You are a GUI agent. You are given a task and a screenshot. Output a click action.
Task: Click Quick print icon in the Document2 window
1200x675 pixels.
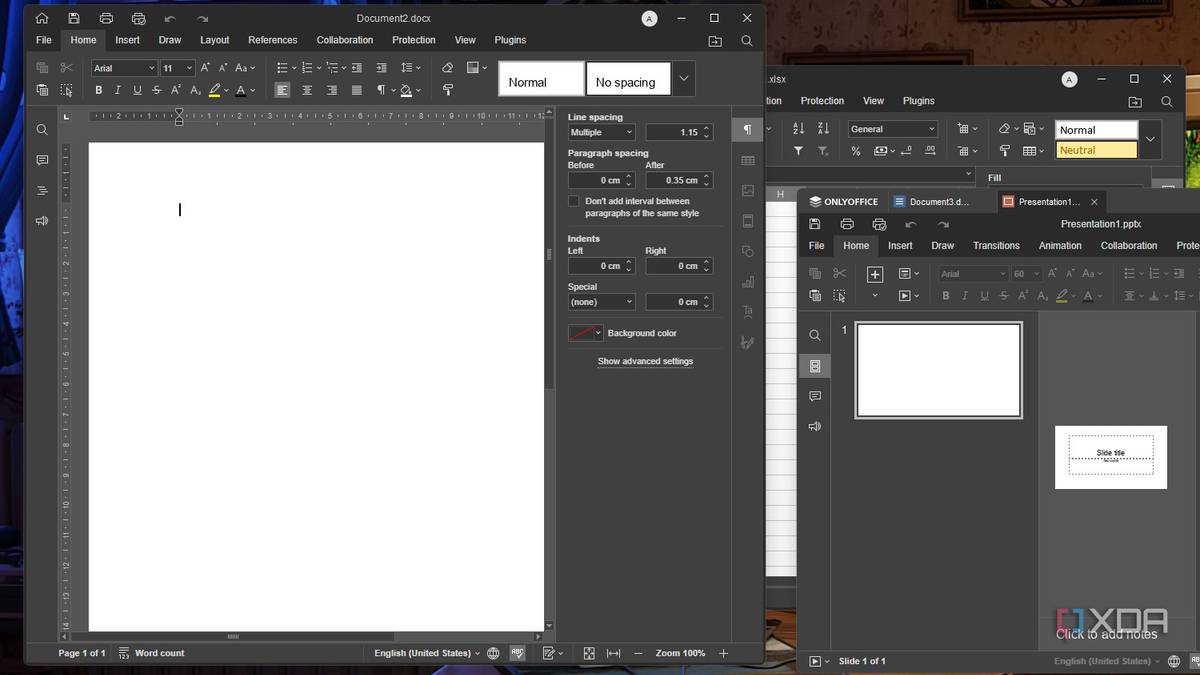click(x=138, y=18)
